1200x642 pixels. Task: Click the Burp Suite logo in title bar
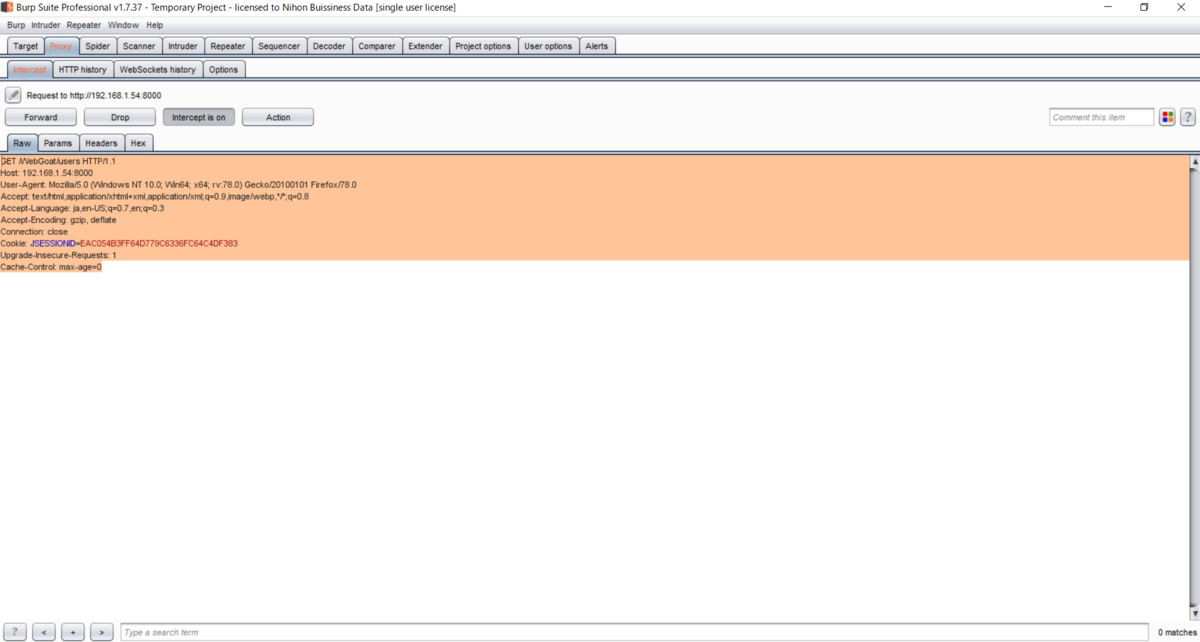[7, 7]
